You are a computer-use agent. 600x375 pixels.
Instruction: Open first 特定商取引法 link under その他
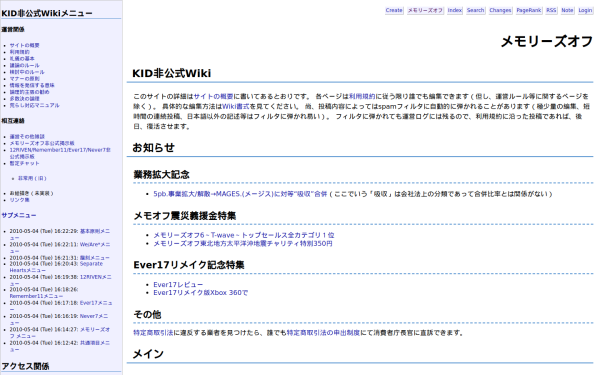[x=153, y=333]
